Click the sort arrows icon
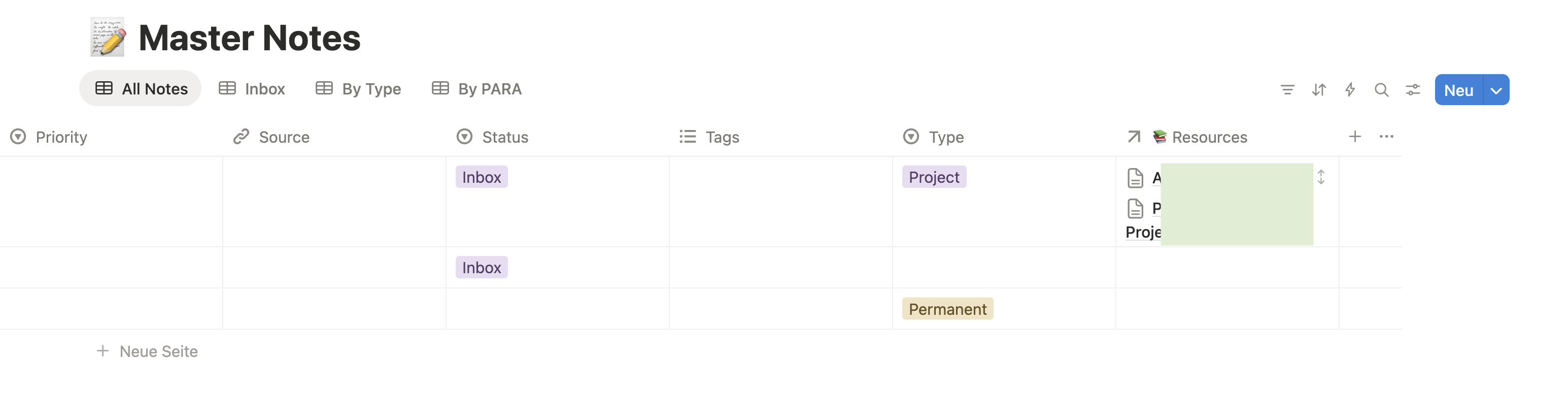The height and width of the screenshot is (393, 1568). pos(1318,90)
